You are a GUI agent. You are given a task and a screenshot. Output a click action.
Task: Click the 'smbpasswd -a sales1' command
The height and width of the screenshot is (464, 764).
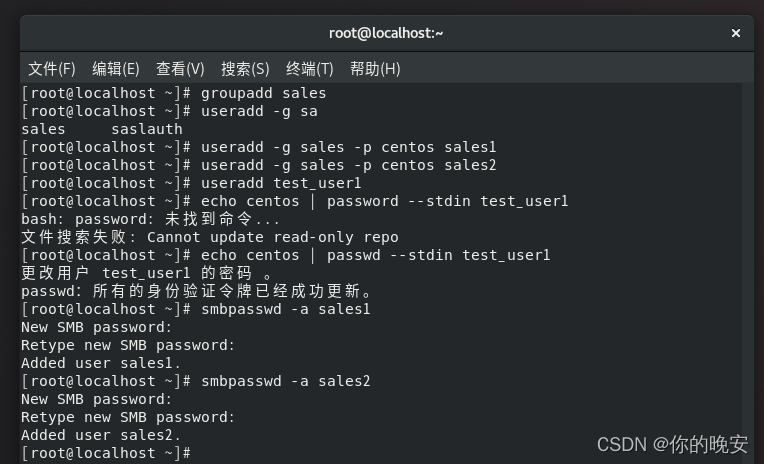coord(286,309)
